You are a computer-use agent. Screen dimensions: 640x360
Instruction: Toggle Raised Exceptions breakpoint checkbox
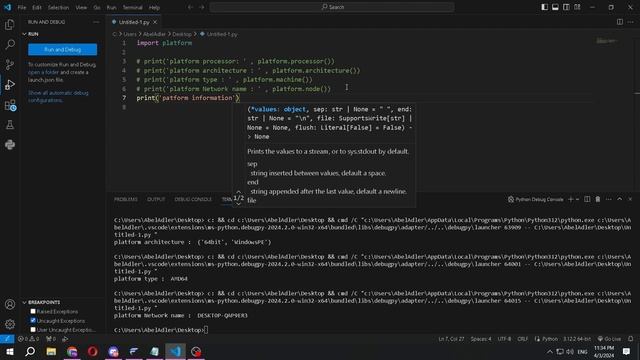pyautogui.click(x=33, y=311)
